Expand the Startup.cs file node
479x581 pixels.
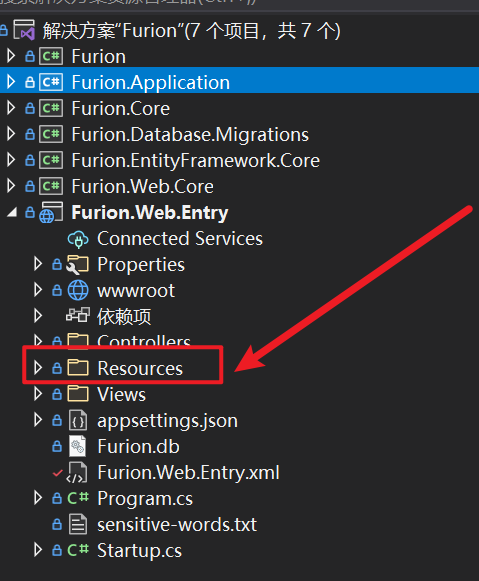pyautogui.click(x=37, y=550)
